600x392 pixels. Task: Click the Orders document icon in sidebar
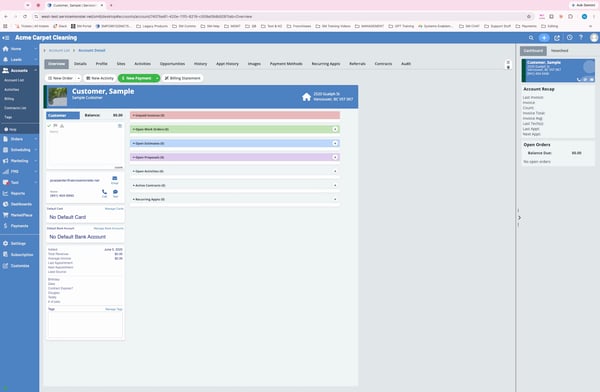pos(5,139)
